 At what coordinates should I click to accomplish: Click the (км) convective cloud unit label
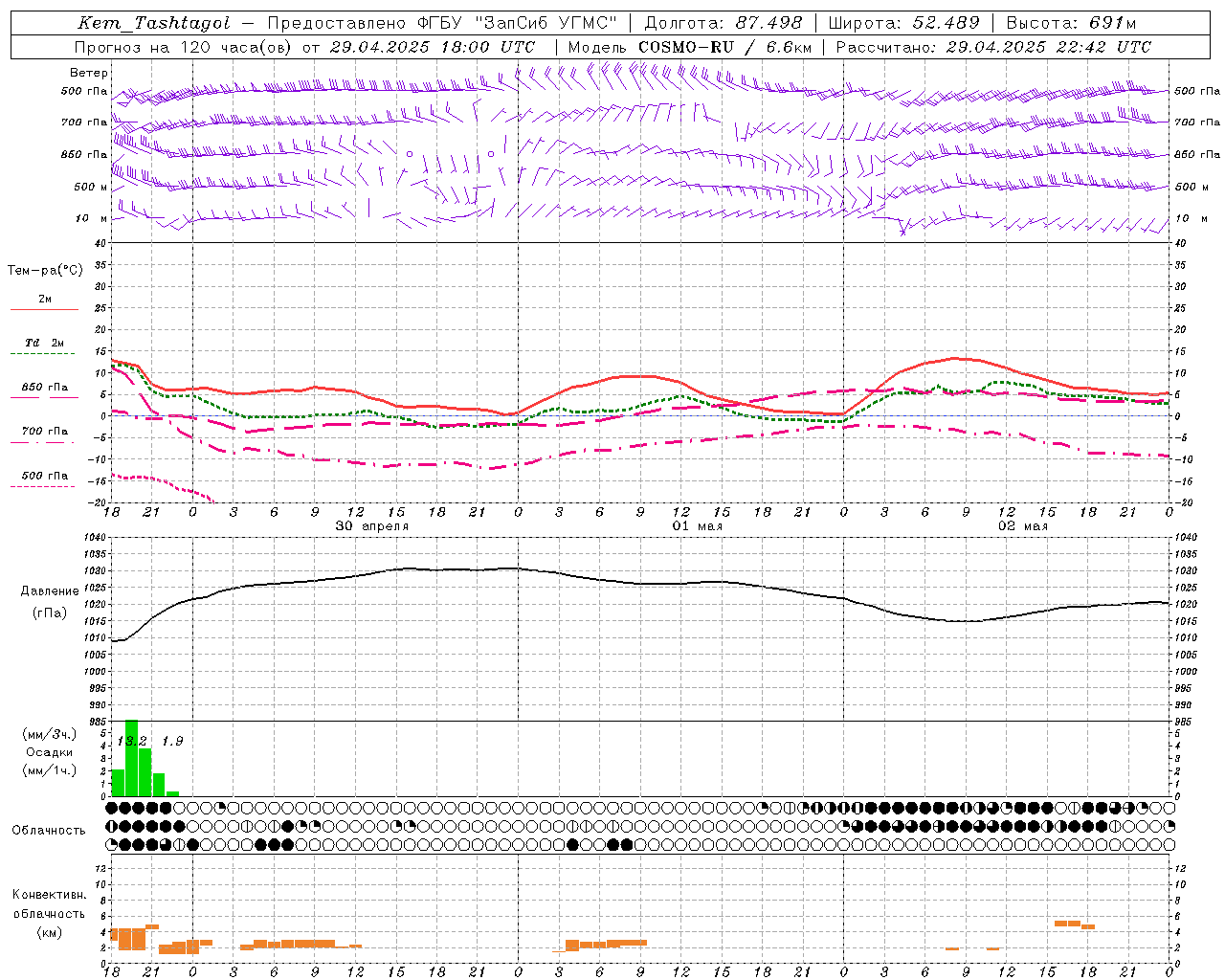[50, 932]
